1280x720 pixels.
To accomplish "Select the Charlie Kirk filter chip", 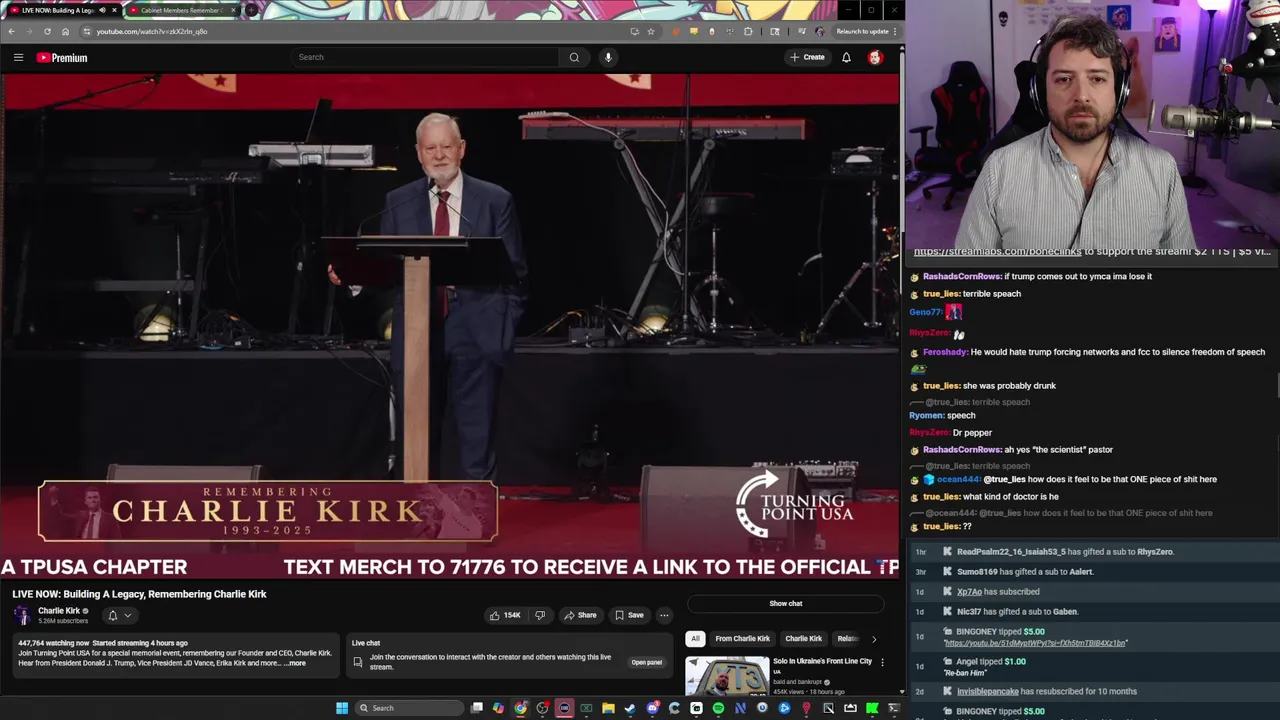I will click(x=803, y=638).
